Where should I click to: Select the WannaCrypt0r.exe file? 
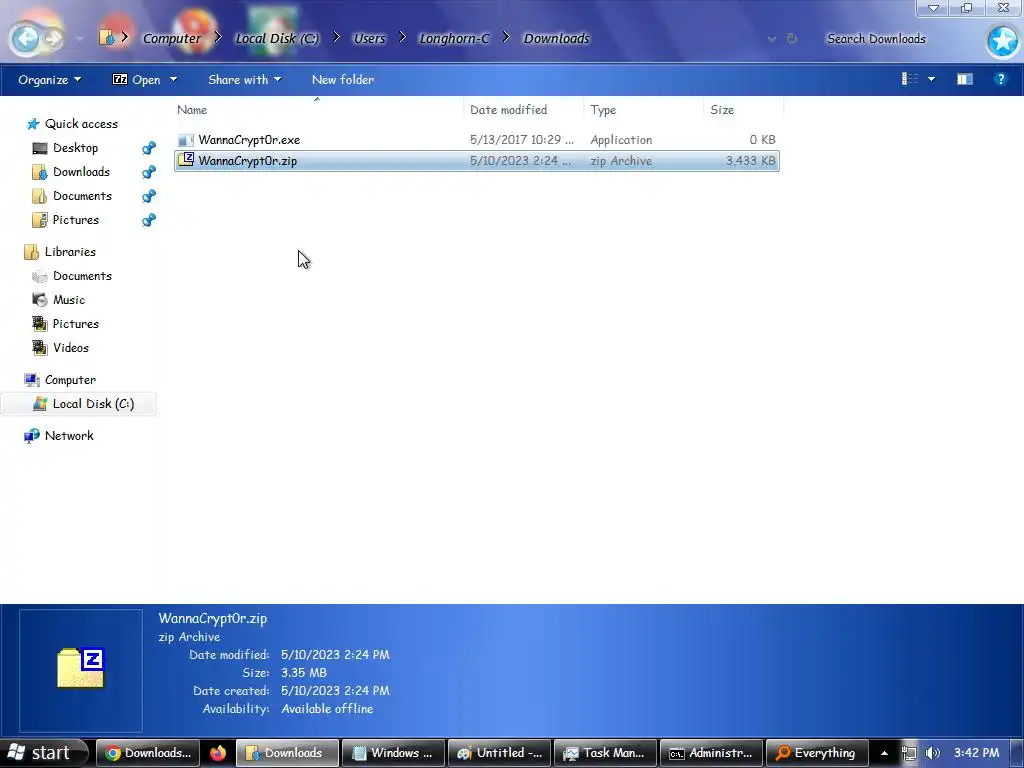pyautogui.click(x=477, y=140)
